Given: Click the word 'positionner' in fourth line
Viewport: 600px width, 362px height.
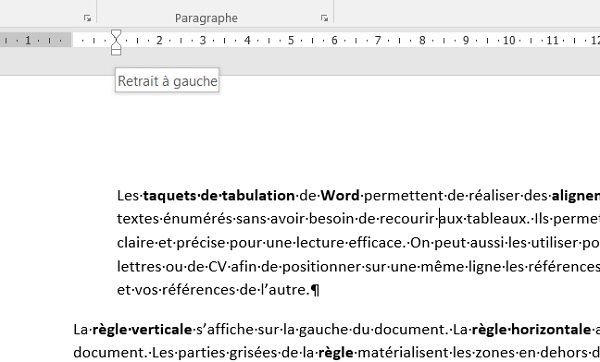Looking at the screenshot, I should coord(322,267).
